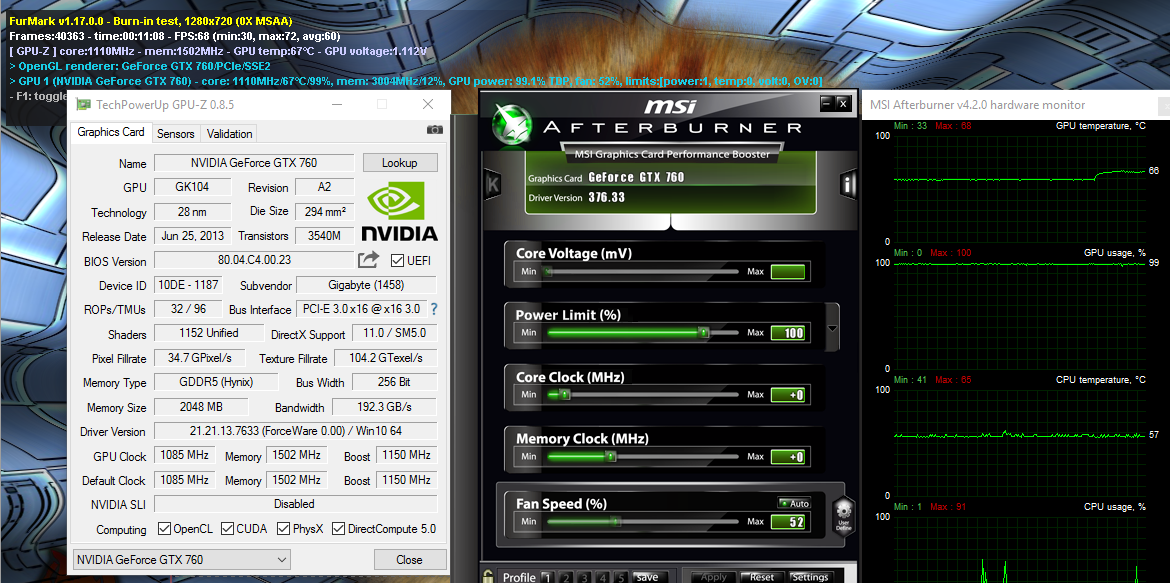The height and width of the screenshot is (583, 1170).
Task: Click the Memory Type field GDDR5 (Hynix)
Action: point(216,382)
